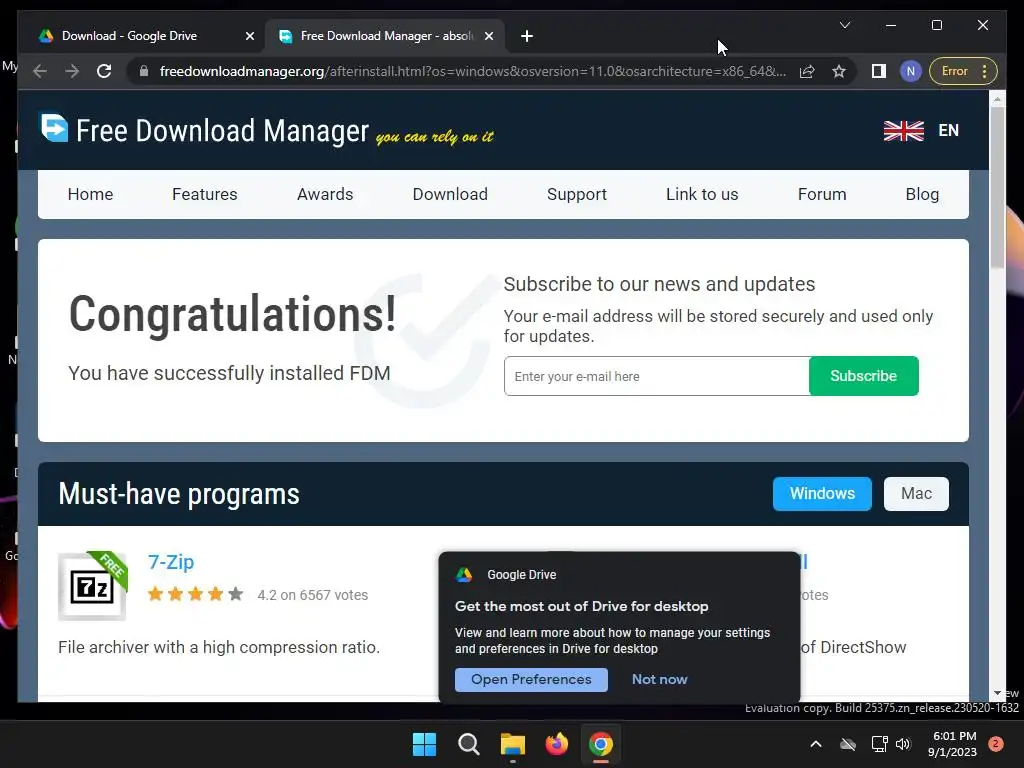Toggle the Chrome side panel icon
This screenshot has height=768, width=1024.
click(879, 71)
